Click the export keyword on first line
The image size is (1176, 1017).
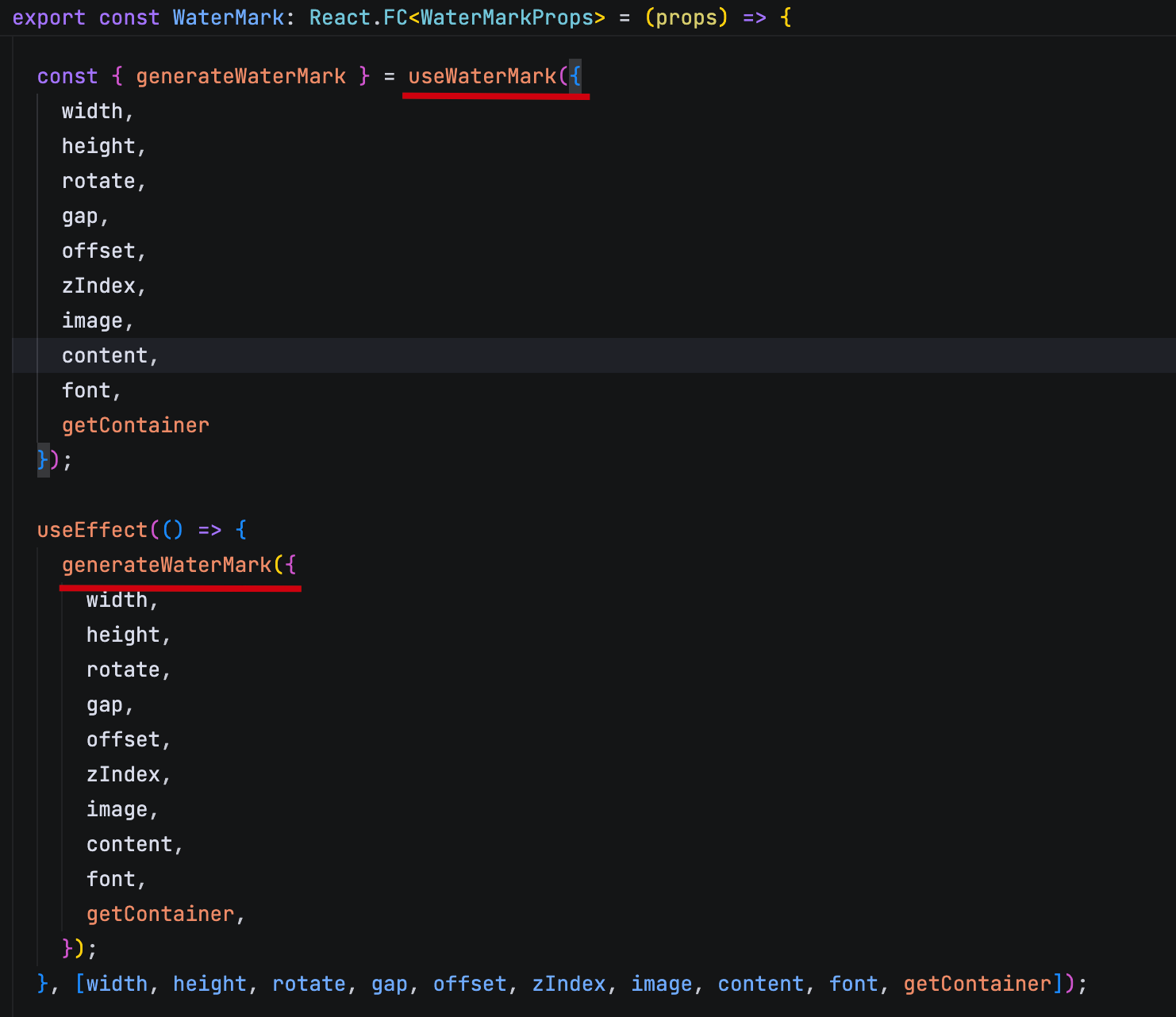point(48,17)
